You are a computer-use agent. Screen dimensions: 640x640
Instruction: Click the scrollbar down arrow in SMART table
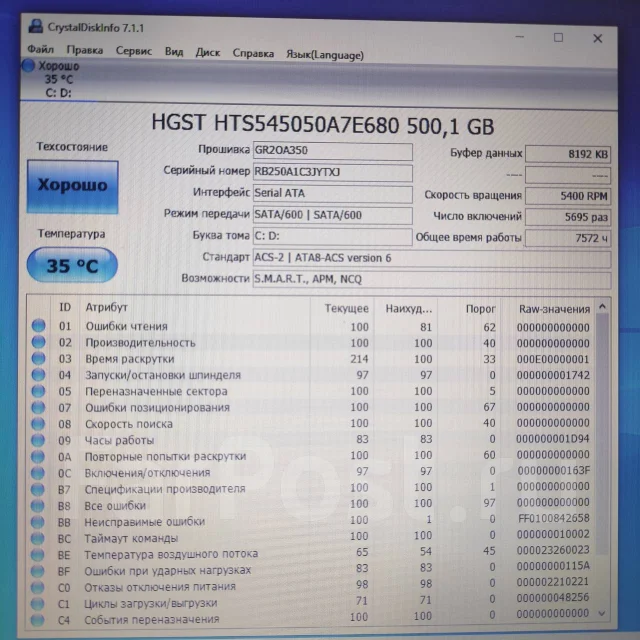pyautogui.click(x=602, y=613)
